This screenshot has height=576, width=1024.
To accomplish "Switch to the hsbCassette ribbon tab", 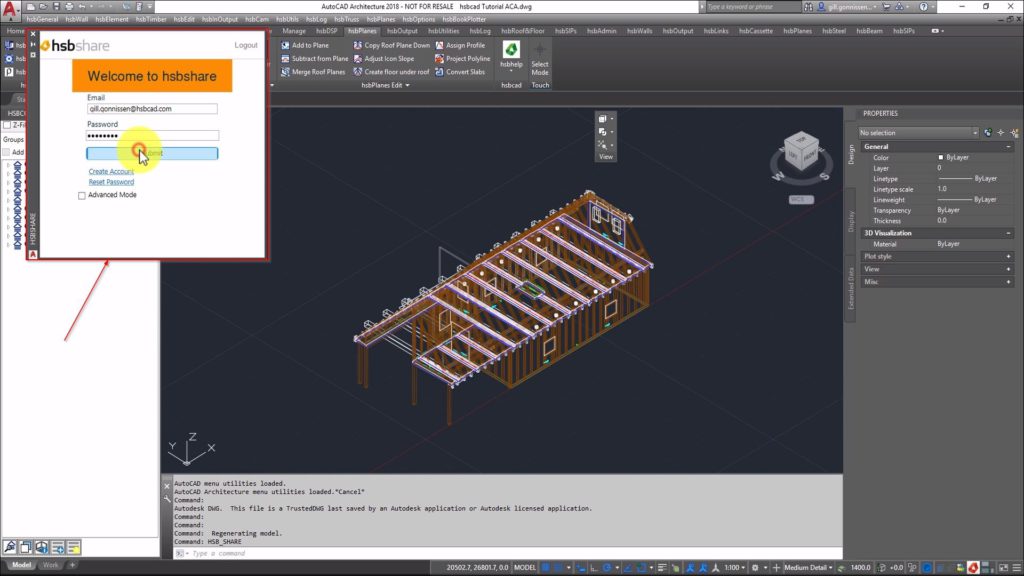I will coord(756,31).
